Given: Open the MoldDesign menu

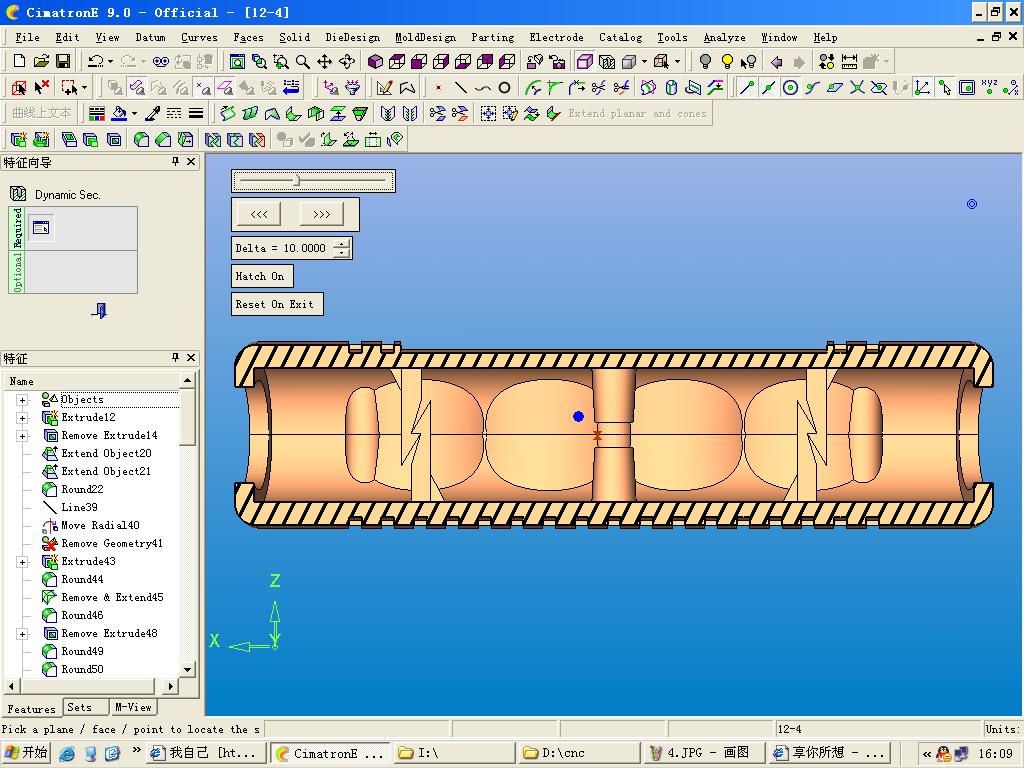Looking at the screenshot, I should coord(425,37).
